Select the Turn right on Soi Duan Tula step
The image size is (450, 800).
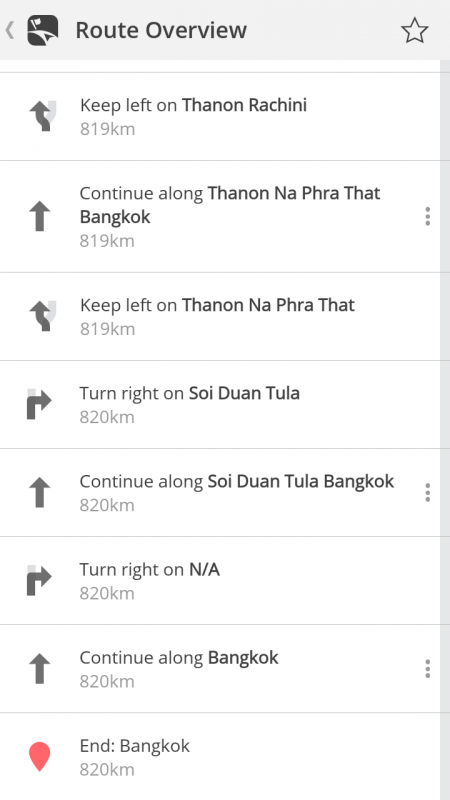220,405
